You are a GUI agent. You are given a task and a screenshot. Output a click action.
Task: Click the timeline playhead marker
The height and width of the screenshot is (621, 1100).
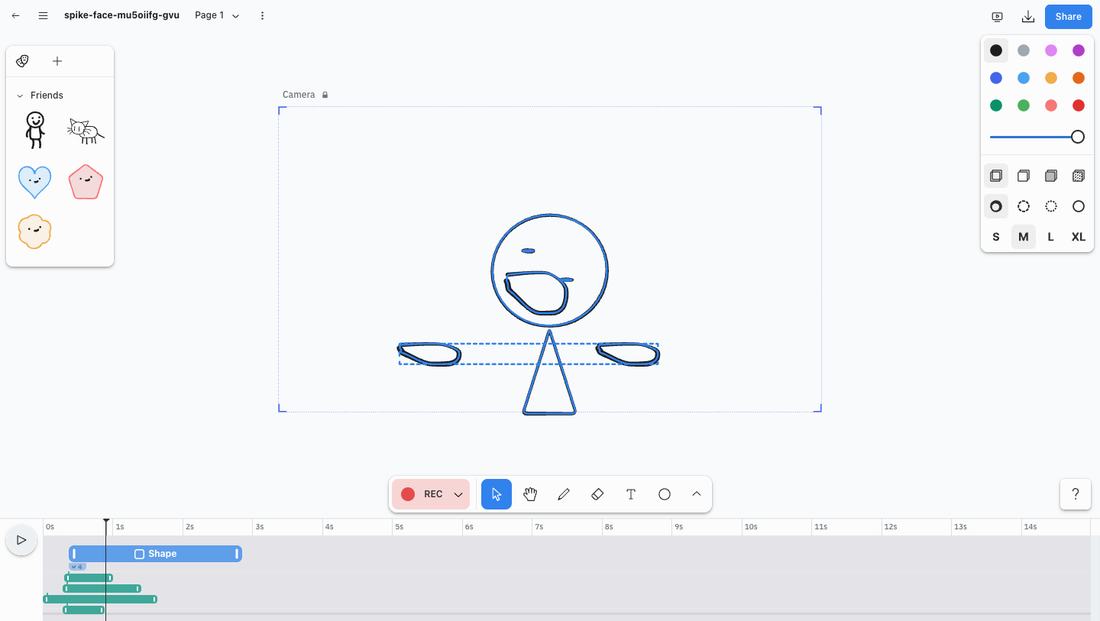coord(106,521)
